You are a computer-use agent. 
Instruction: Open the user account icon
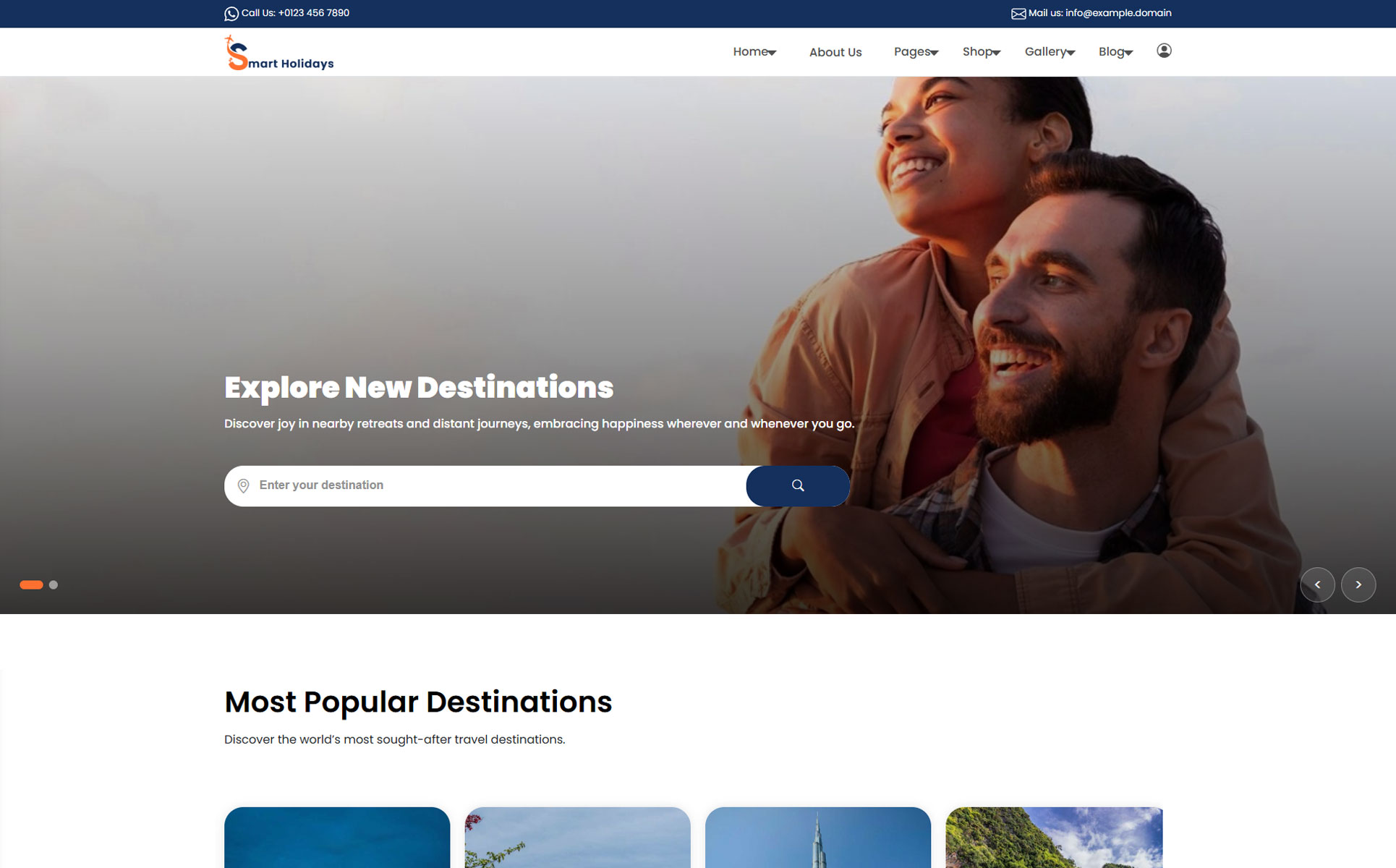coord(1163,51)
